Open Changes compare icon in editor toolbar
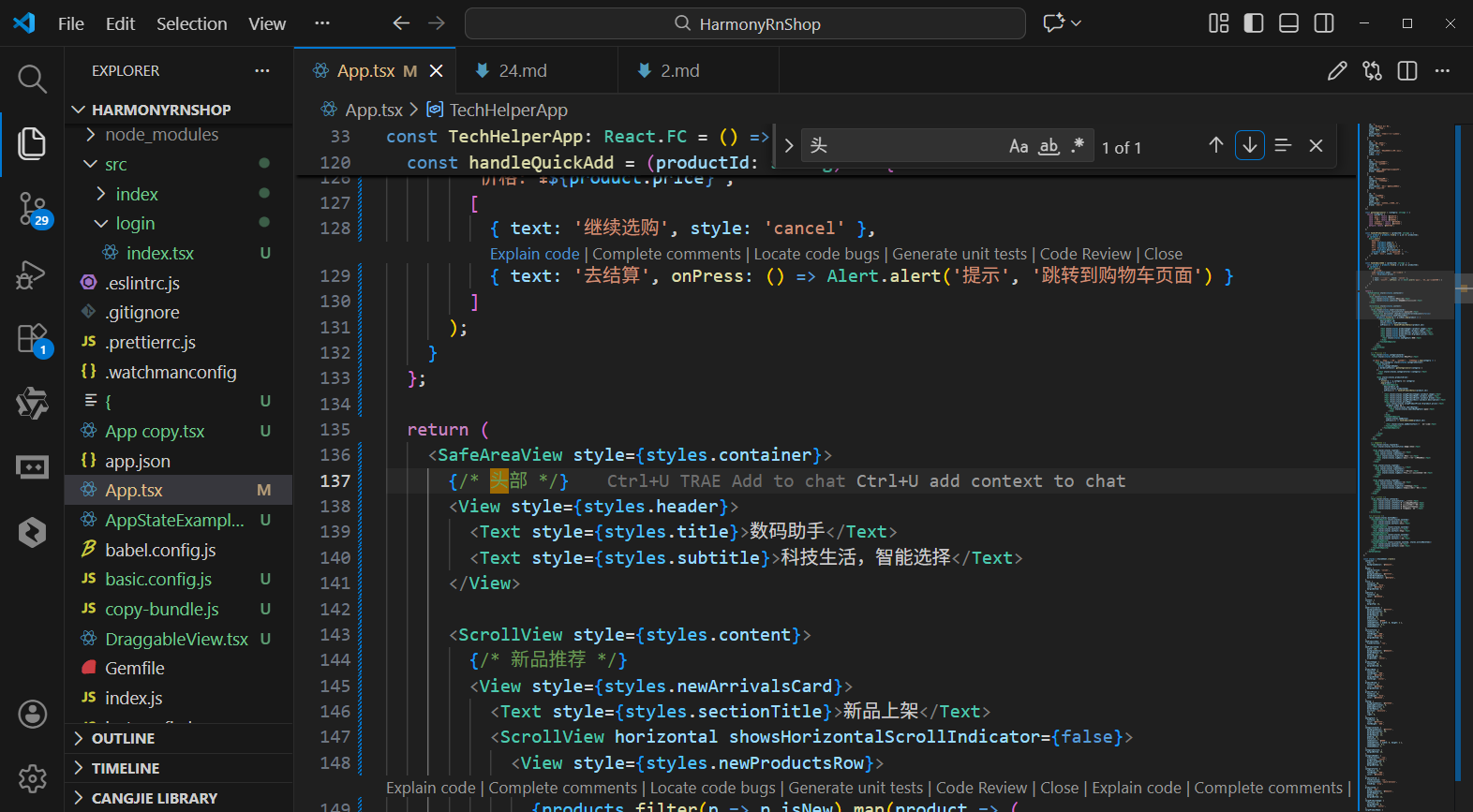Image resolution: width=1473 pixels, height=812 pixels. (1373, 71)
